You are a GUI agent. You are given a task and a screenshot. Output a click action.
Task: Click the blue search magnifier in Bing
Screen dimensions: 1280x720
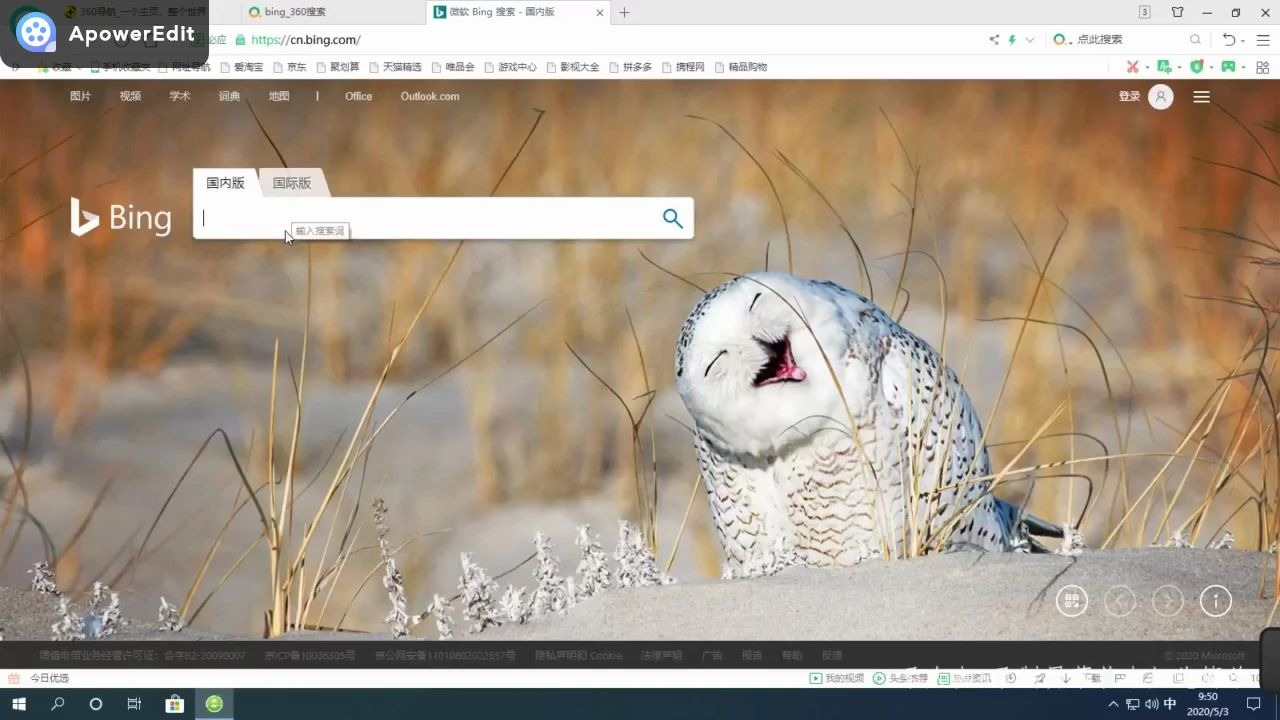click(672, 218)
